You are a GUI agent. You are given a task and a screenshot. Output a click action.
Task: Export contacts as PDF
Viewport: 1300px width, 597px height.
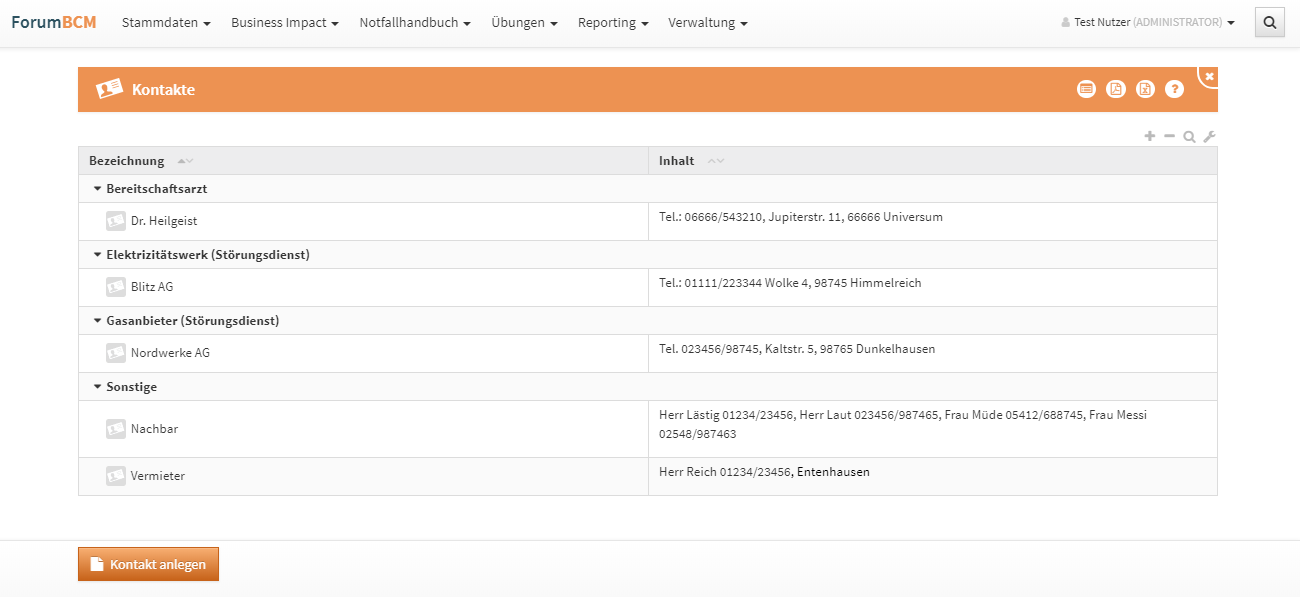click(1116, 89)
